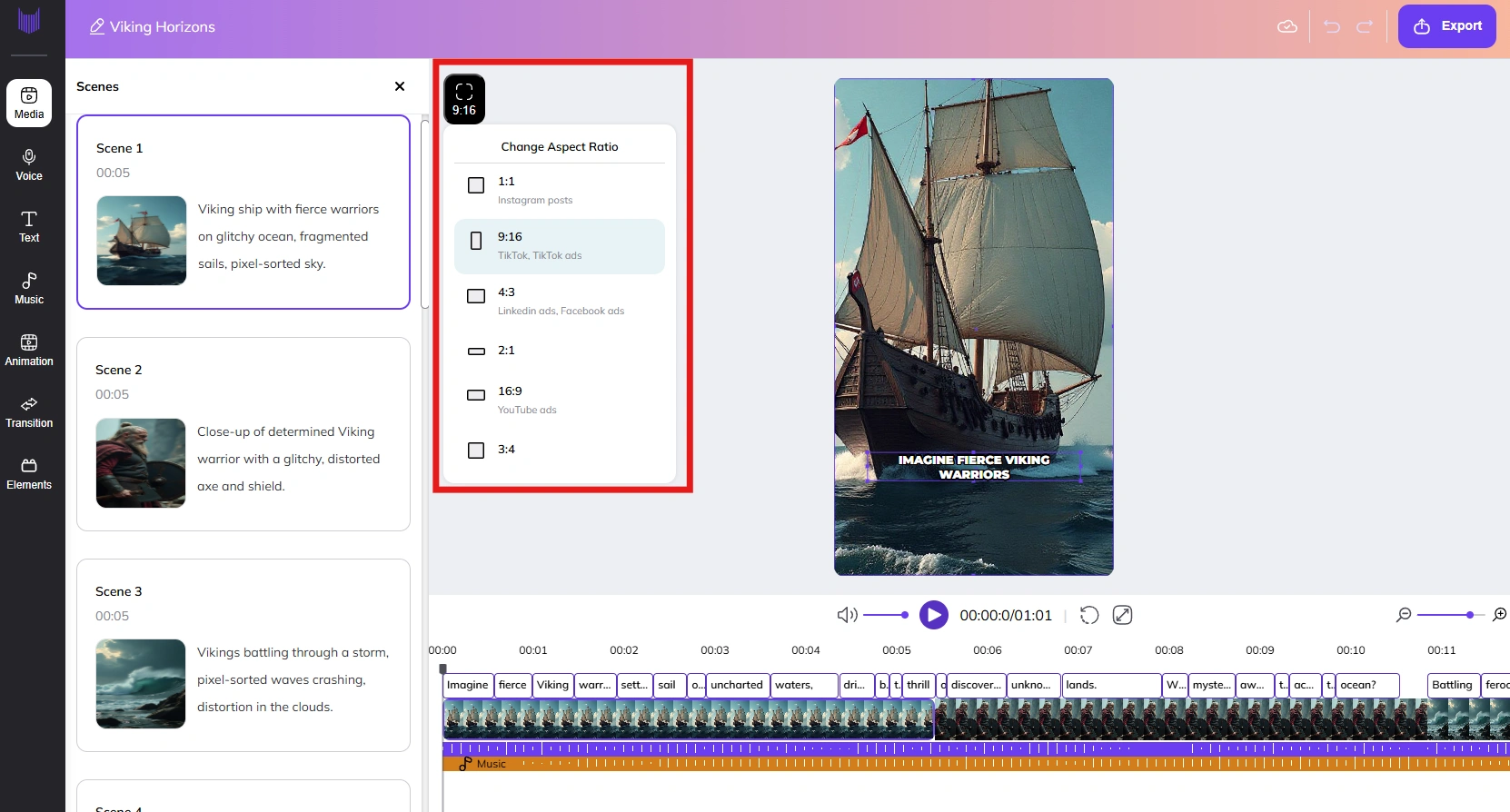This screenshot has width=1510, height=812.
Task: Select the 'Battling' caption word
Action: tap(1453, 685)
